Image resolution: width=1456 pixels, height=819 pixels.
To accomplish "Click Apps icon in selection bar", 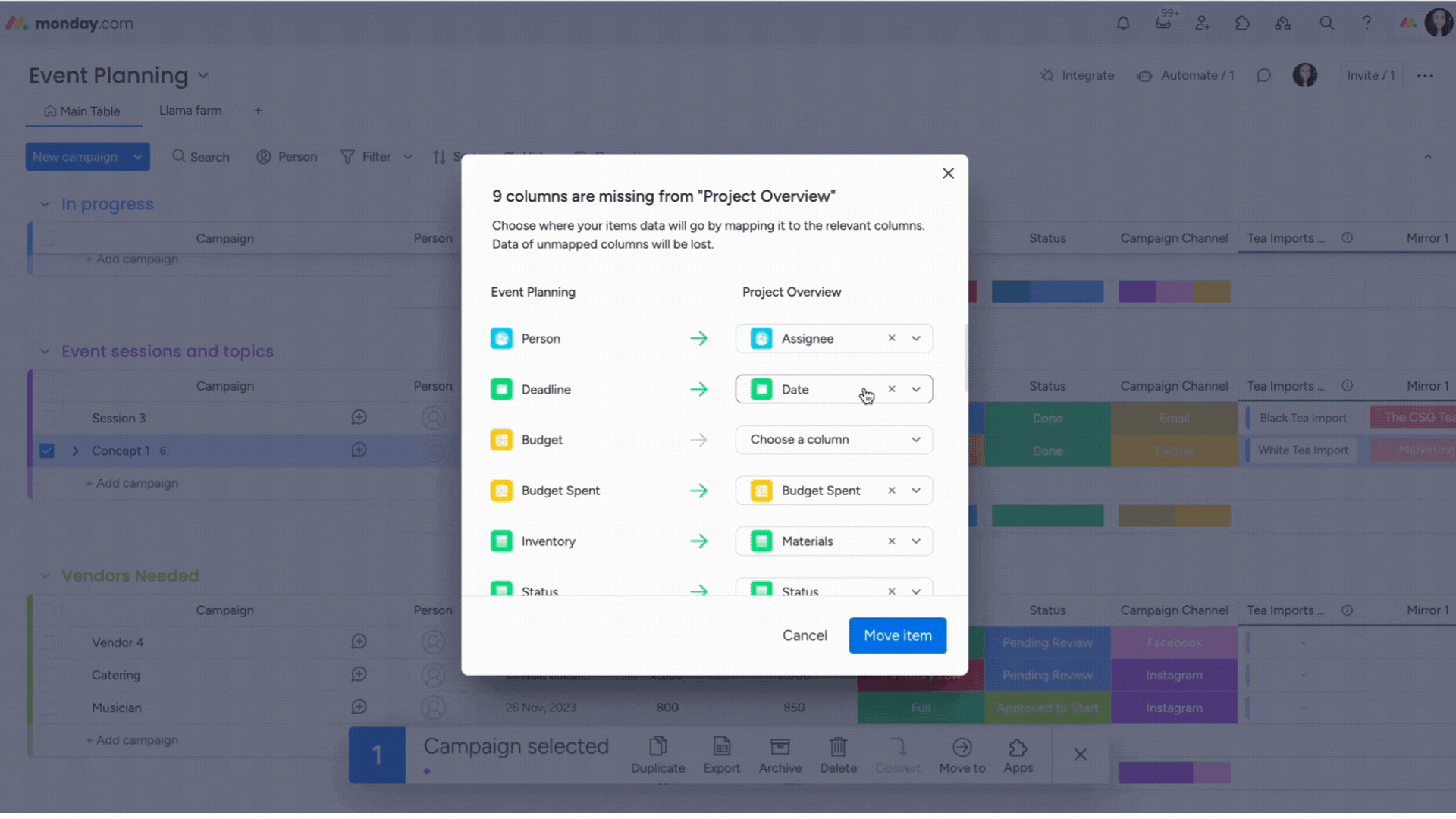I will click(1018, 755).
